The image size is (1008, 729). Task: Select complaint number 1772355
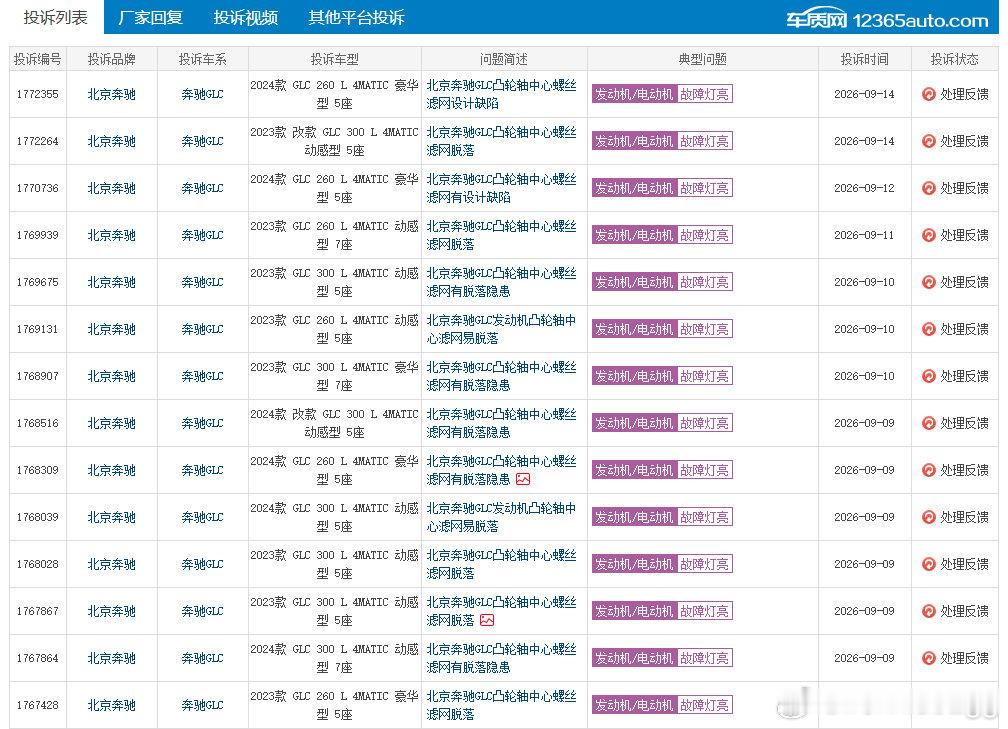[37, 94]
